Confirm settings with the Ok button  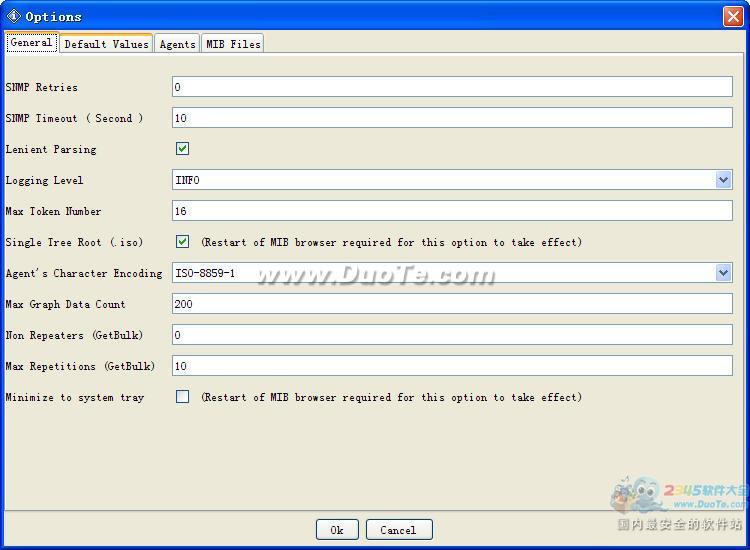pyautogui.click(x=337, y=529)
